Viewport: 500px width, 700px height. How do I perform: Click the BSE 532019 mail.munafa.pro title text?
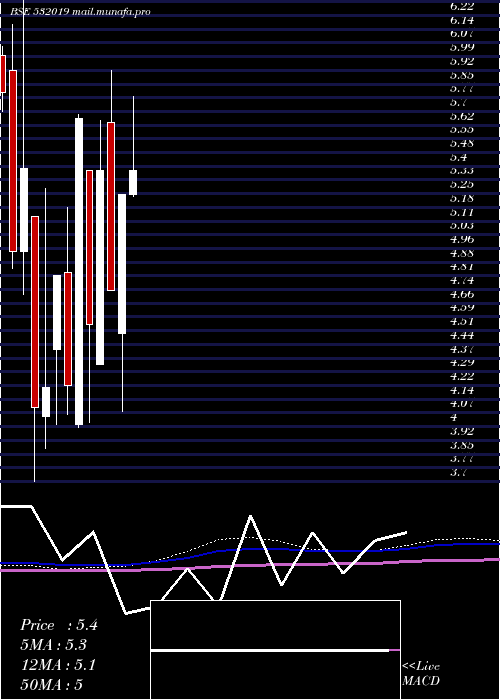[x=80, y=12]
